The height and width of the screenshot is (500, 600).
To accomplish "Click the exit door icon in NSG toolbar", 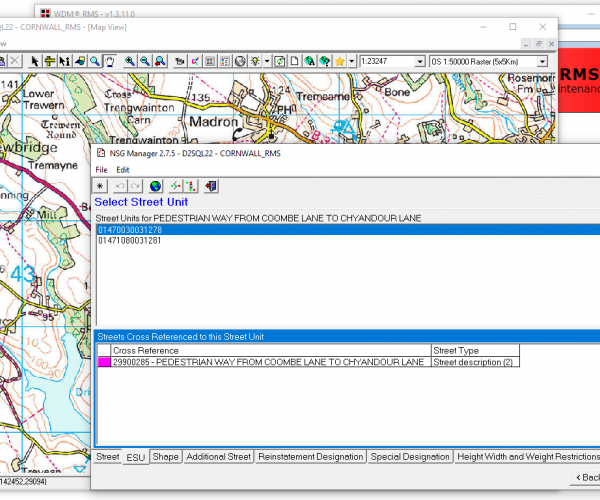I will click(x=211, y=186).
